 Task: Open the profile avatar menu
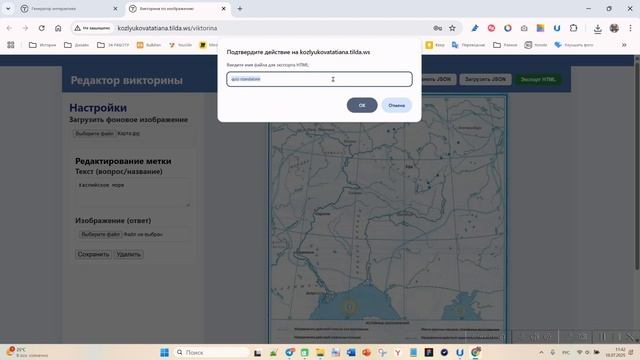(614, 28)
